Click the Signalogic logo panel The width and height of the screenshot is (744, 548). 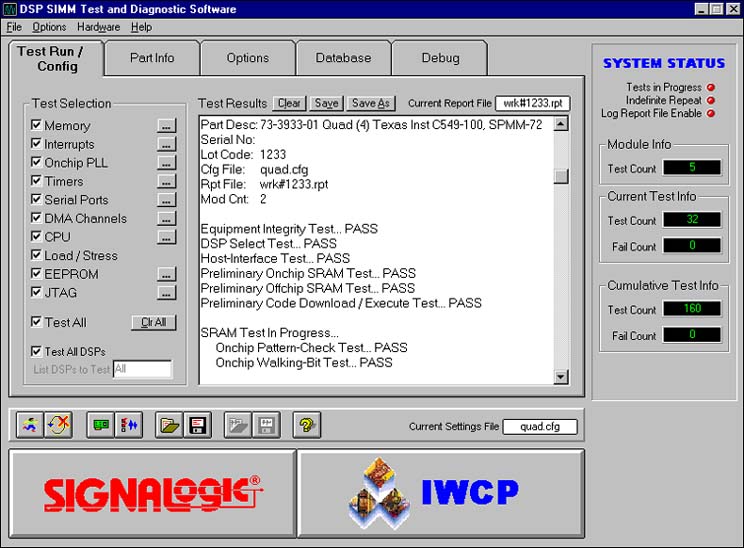pyautogui.click(x=153, y=493)
